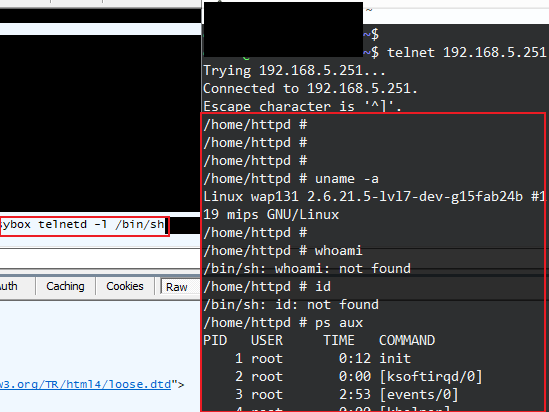Click the '/home/httpd # id' command line
The width and height of the screenshot is (549, 412).
pyautogui.click(x=267, y=287)
